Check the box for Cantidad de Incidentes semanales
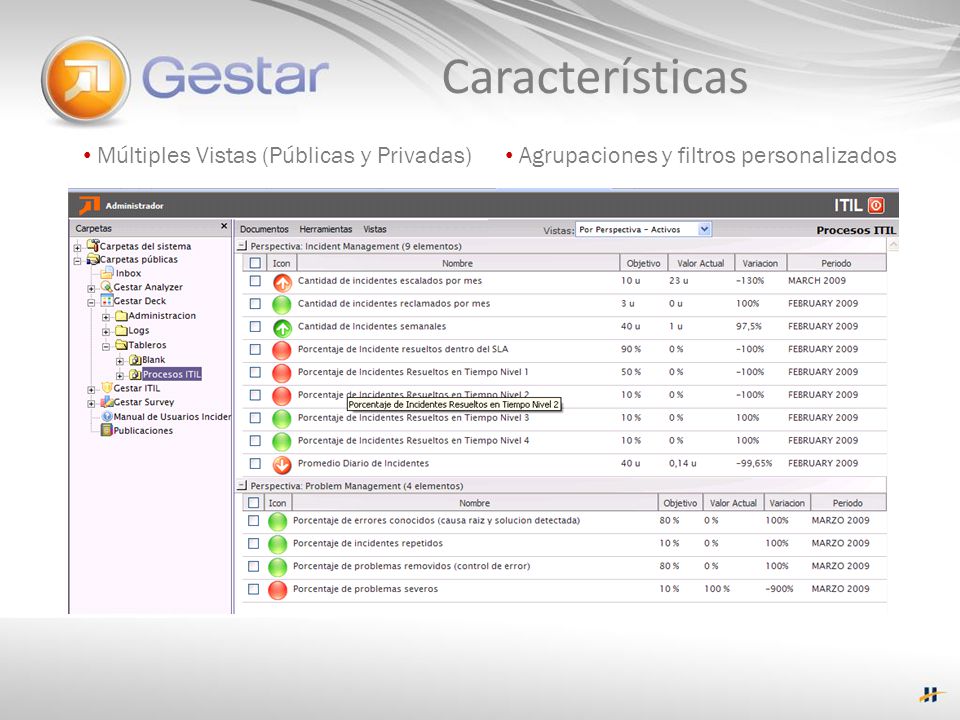The height and width of the screenshot is (720, 960). (255, 327)
